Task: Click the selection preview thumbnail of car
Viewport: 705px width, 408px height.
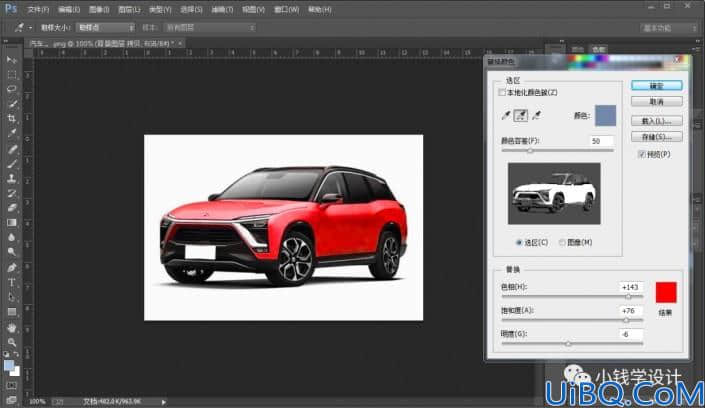Action: point(554,193)
